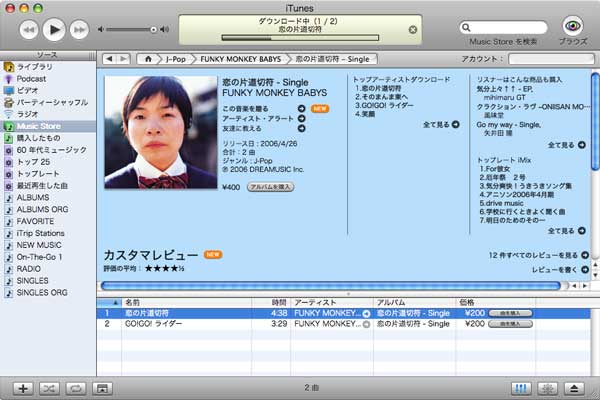This screenshot has height=400, width=600.
Task: Select パーティーシャッフル in the source list
Action: (48, 103)
